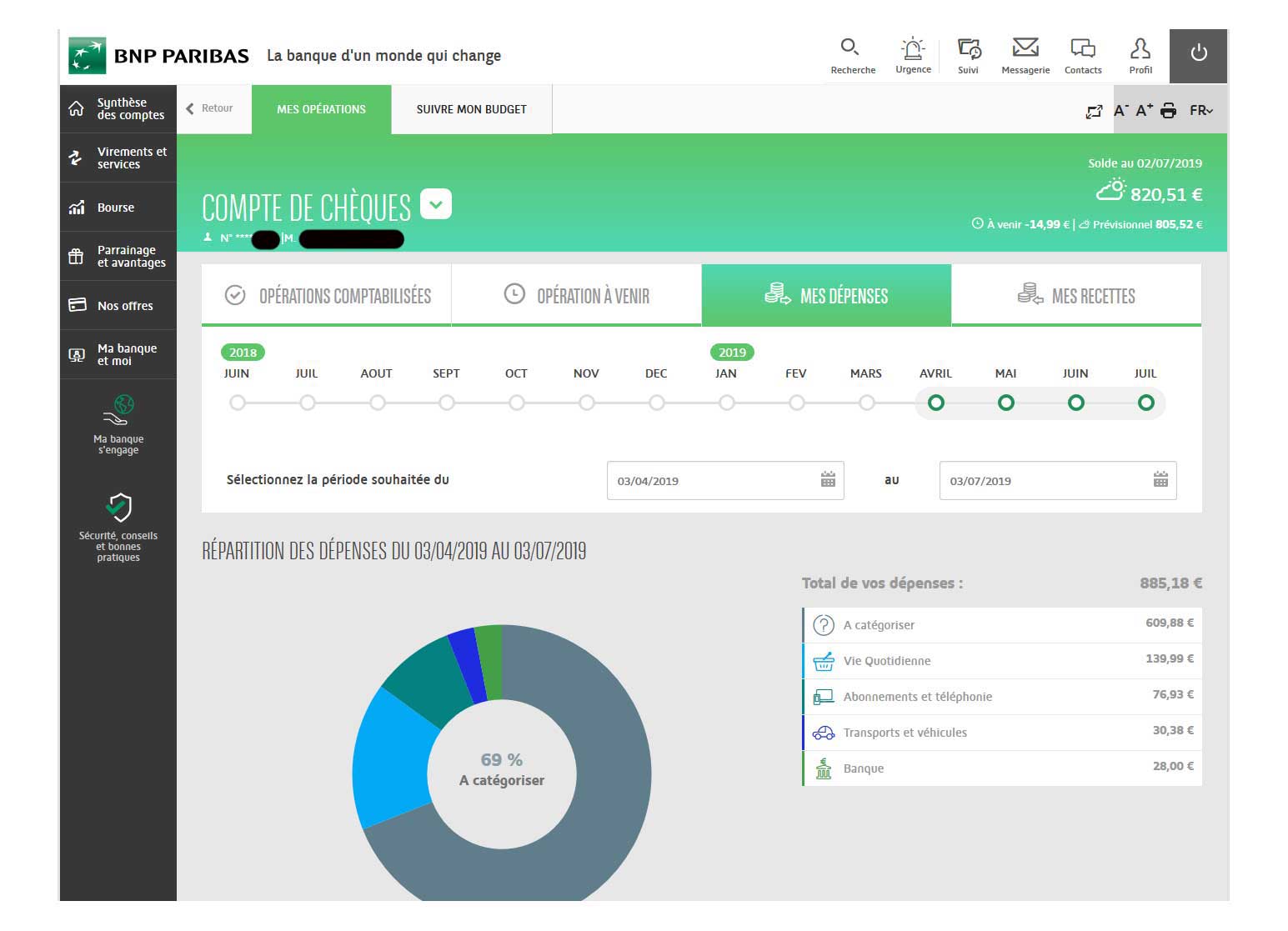Select the AOUT timeline point
1288x931 pixels.
tap(378, 403)
